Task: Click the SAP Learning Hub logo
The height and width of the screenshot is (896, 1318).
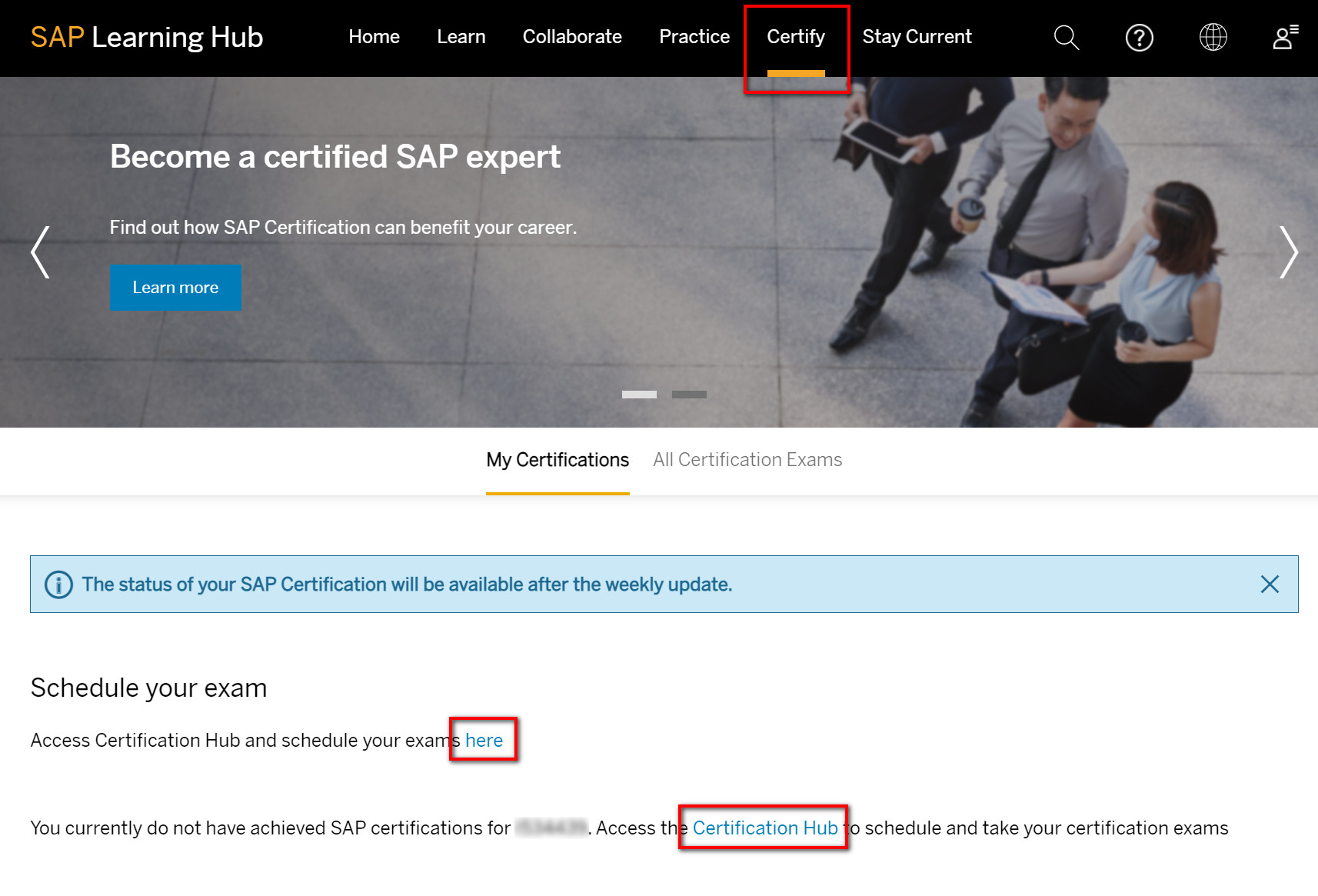Action: point(147,37)
